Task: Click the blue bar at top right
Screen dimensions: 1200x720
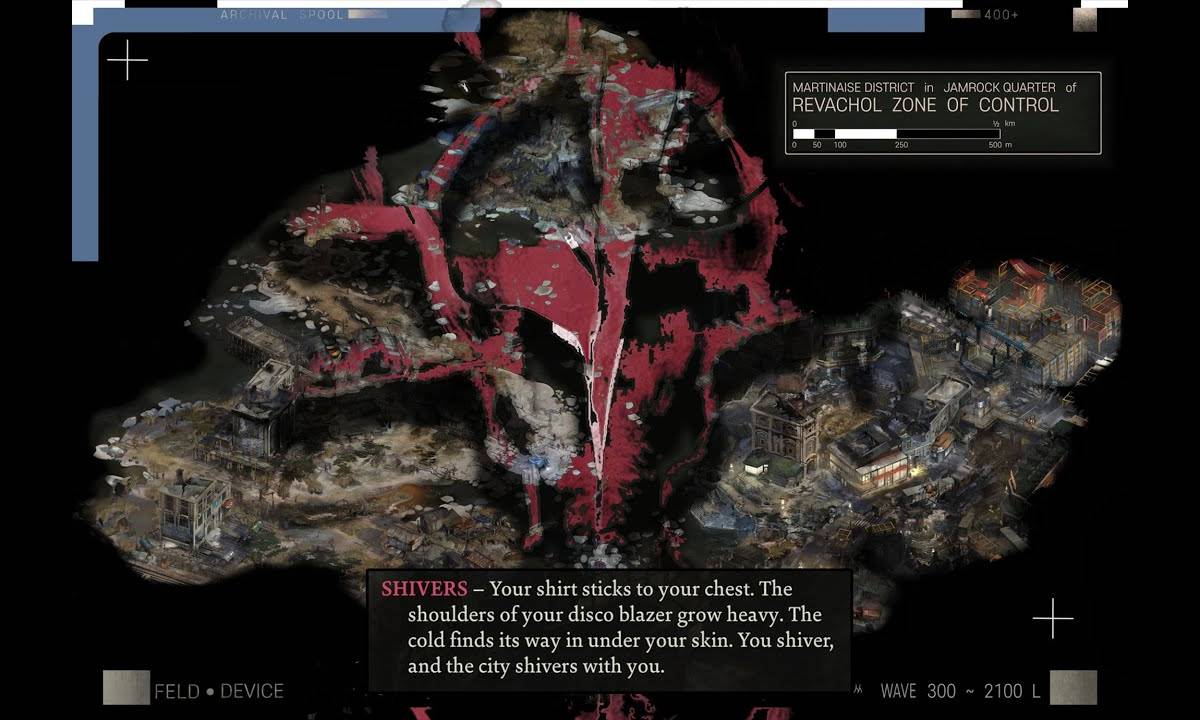Action: tap(875, 20)
